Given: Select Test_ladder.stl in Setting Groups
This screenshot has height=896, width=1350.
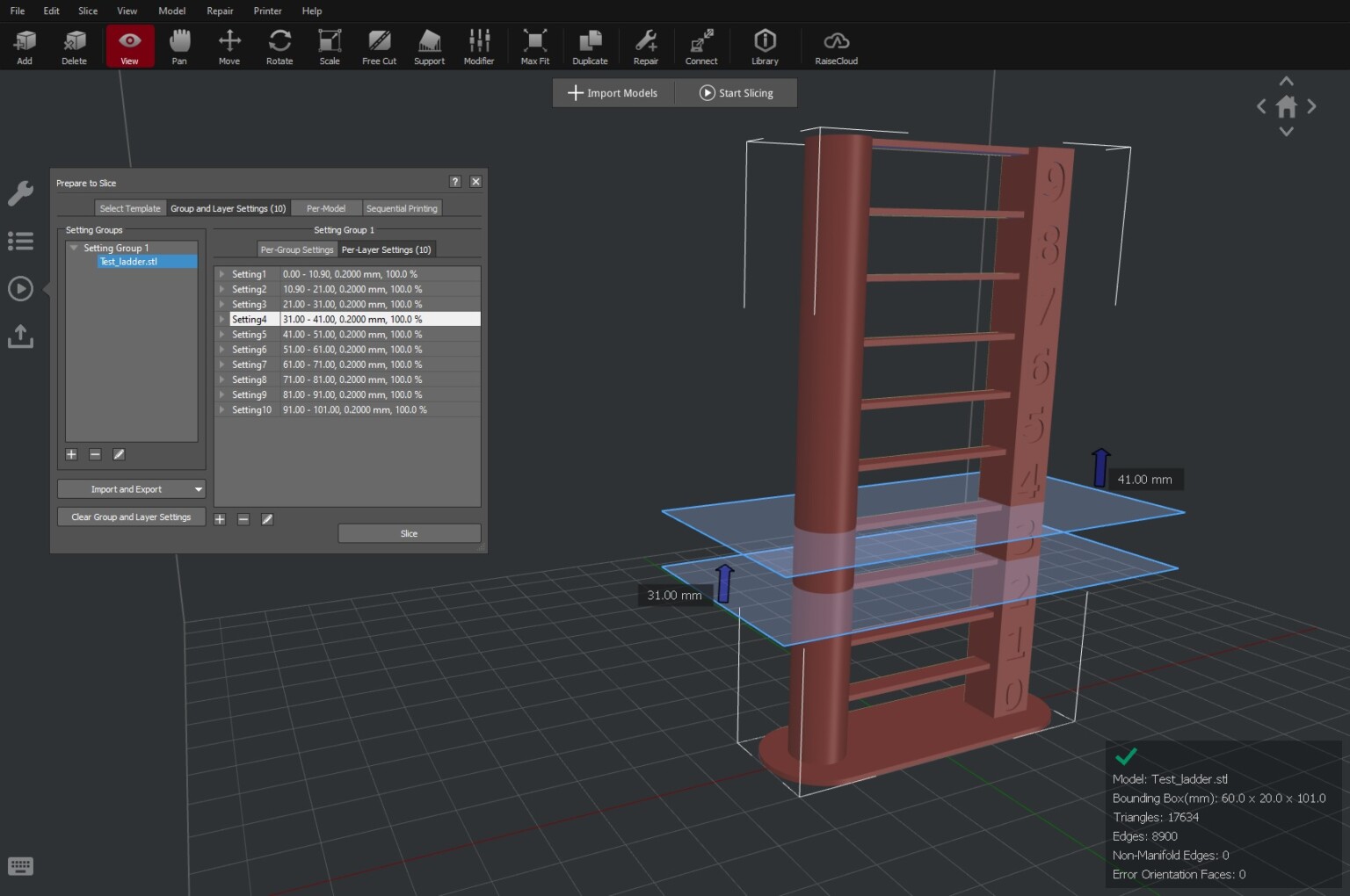Looking at the screenshot, I should coord(128,261).
